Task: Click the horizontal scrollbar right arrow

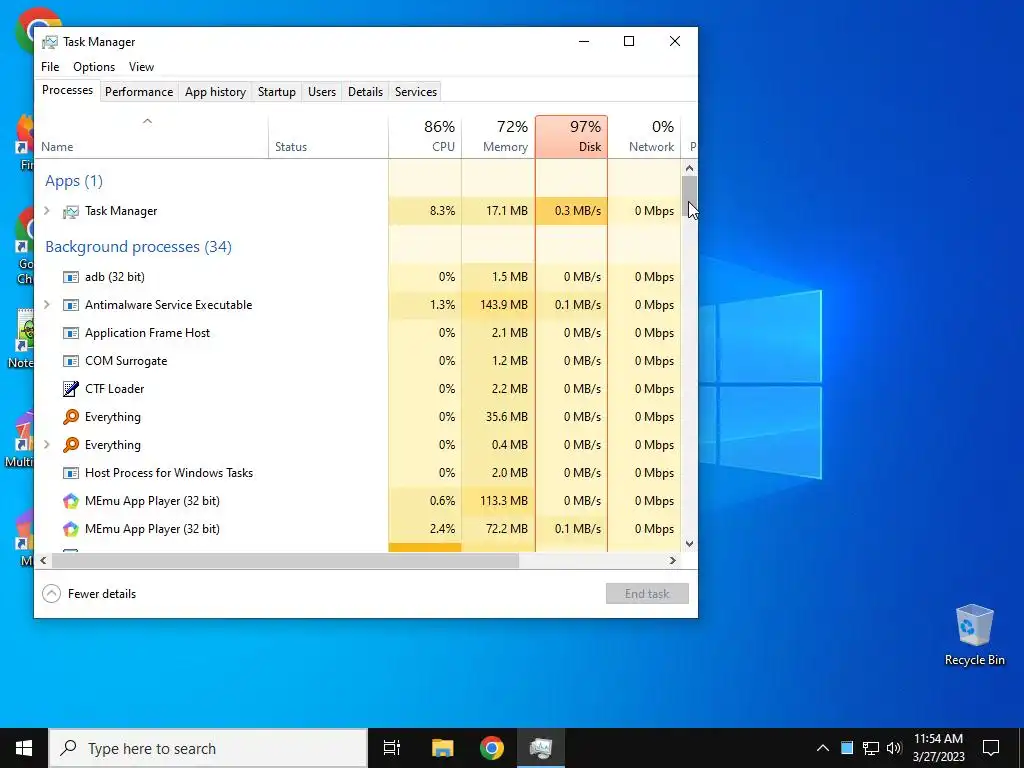Action: click(x=673, y=560)
